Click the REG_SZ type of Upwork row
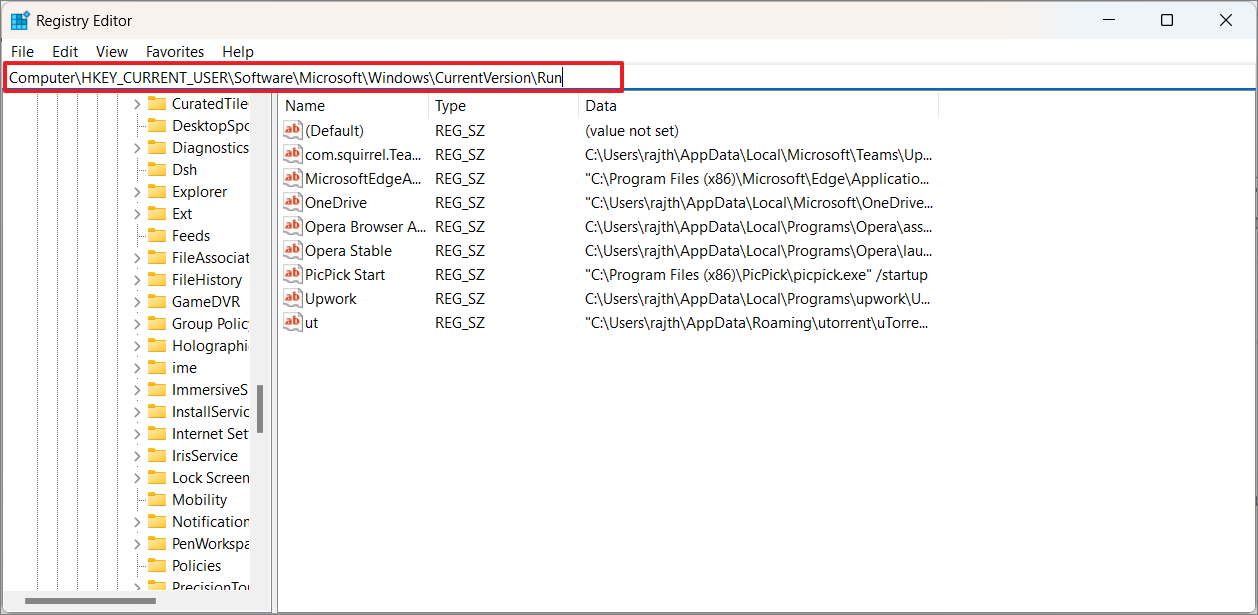Viewport: 1258px width, 615px height. point(460,299)
